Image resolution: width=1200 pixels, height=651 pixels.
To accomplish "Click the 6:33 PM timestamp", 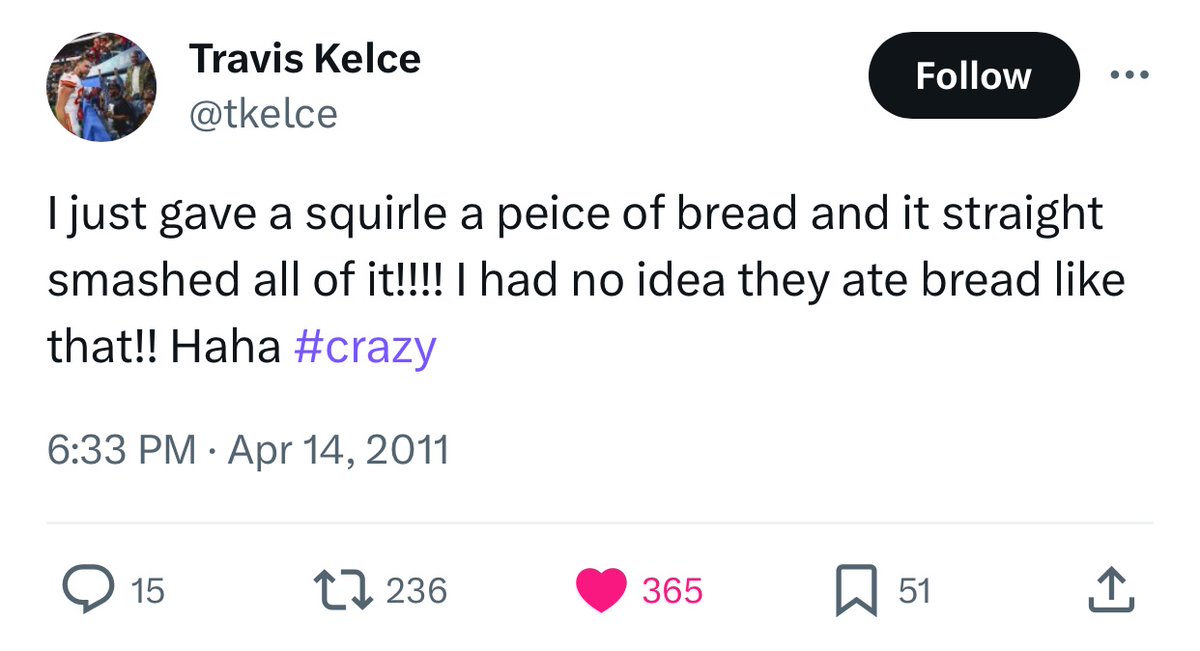I will pos(120,450).
